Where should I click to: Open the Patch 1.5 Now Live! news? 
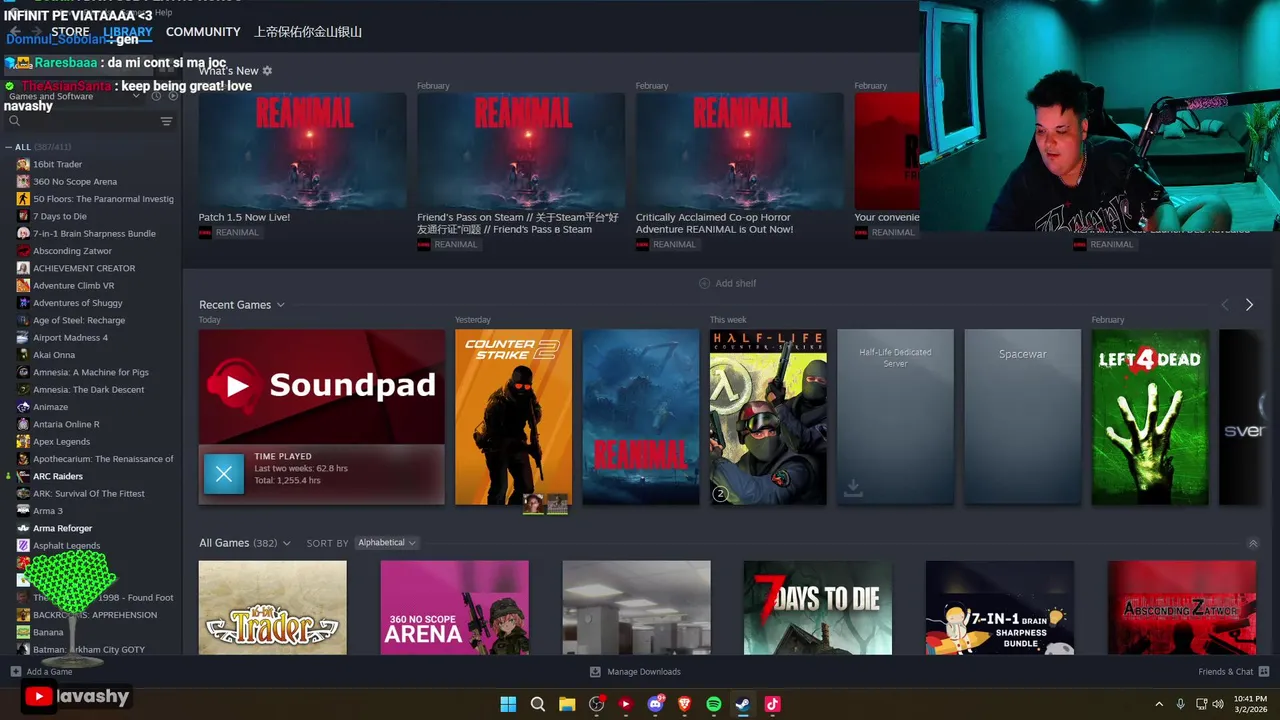coord(302,152)
